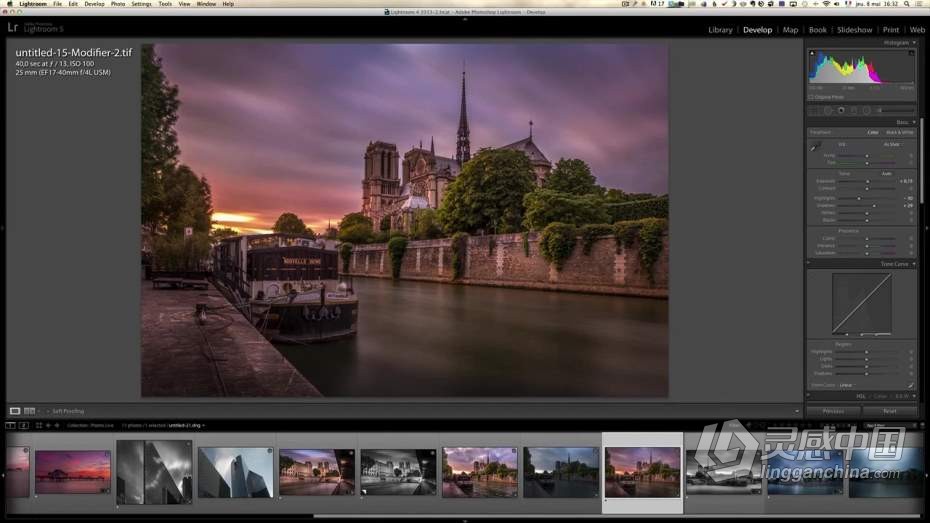Open White Balance As Shot dropdown
The image size is (930, 523).
pyautogui.click(x=893, y=144)
